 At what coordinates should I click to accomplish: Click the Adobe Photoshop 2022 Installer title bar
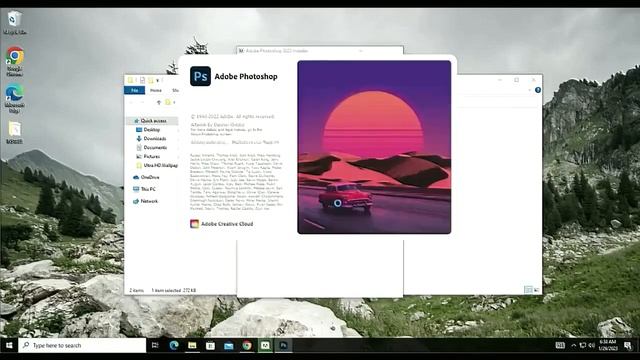point(320,51)
